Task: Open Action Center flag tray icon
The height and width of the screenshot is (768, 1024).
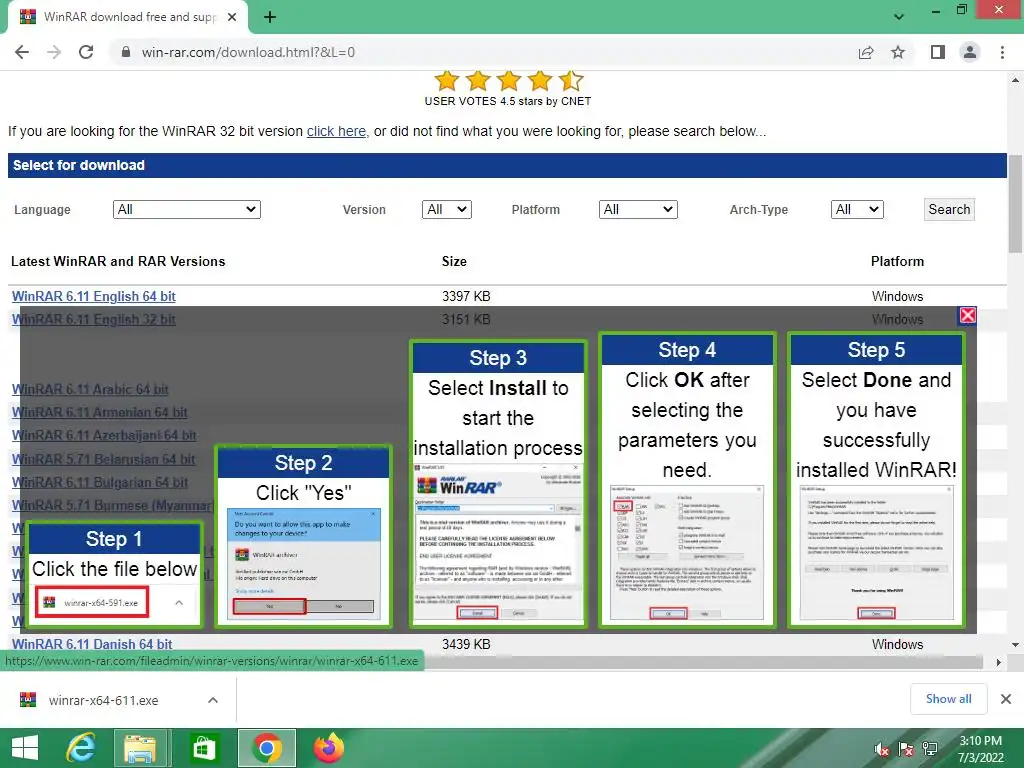Action: 906,750
